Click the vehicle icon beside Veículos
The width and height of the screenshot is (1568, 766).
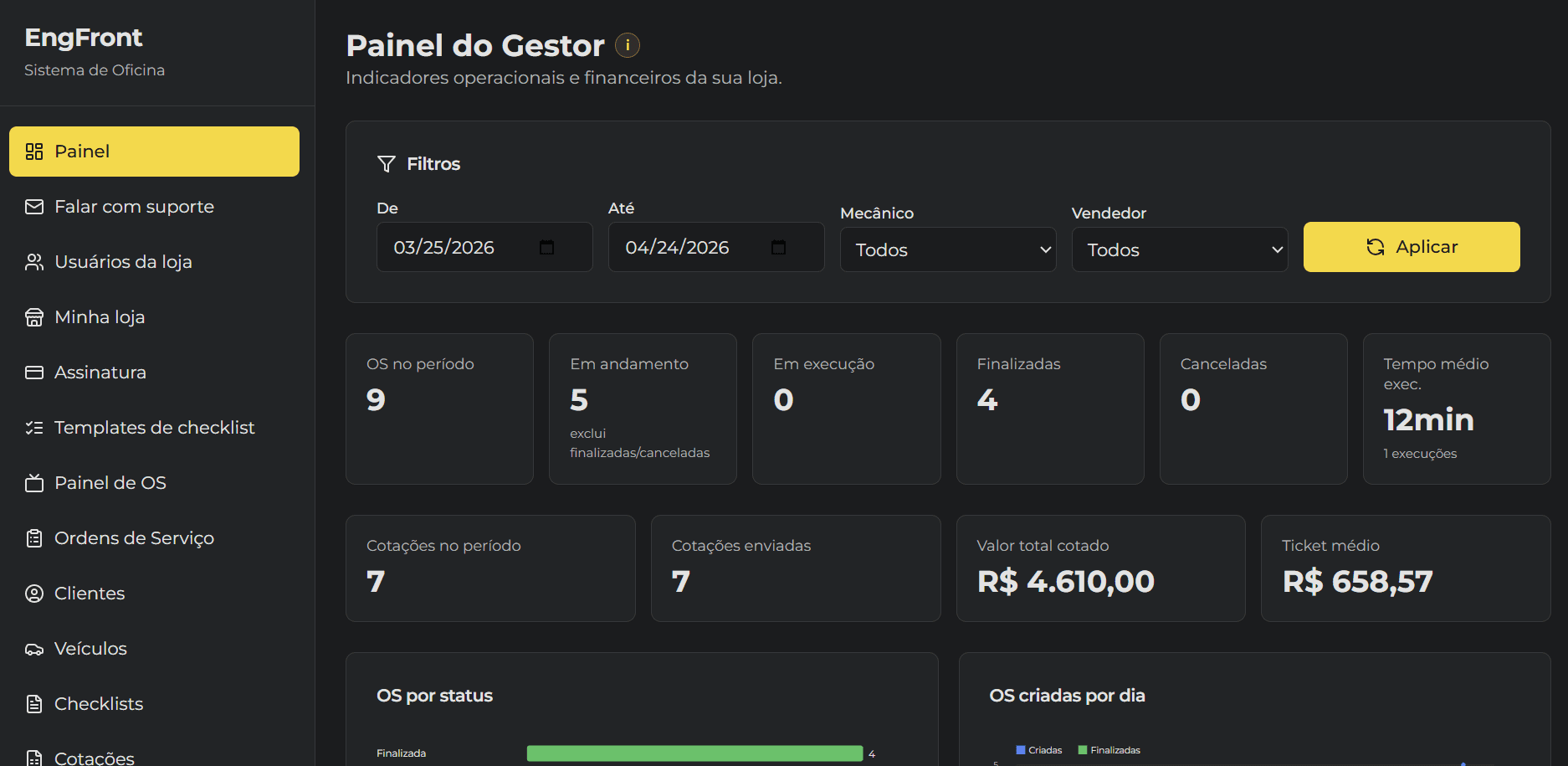coord(34,648)
